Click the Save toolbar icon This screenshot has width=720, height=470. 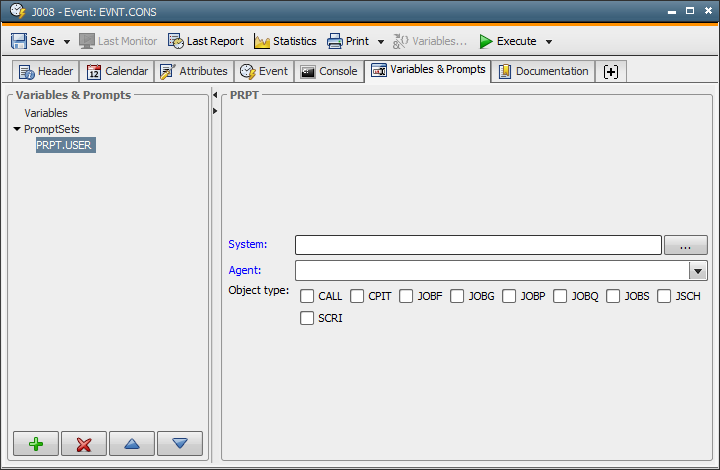coord(20,41)
